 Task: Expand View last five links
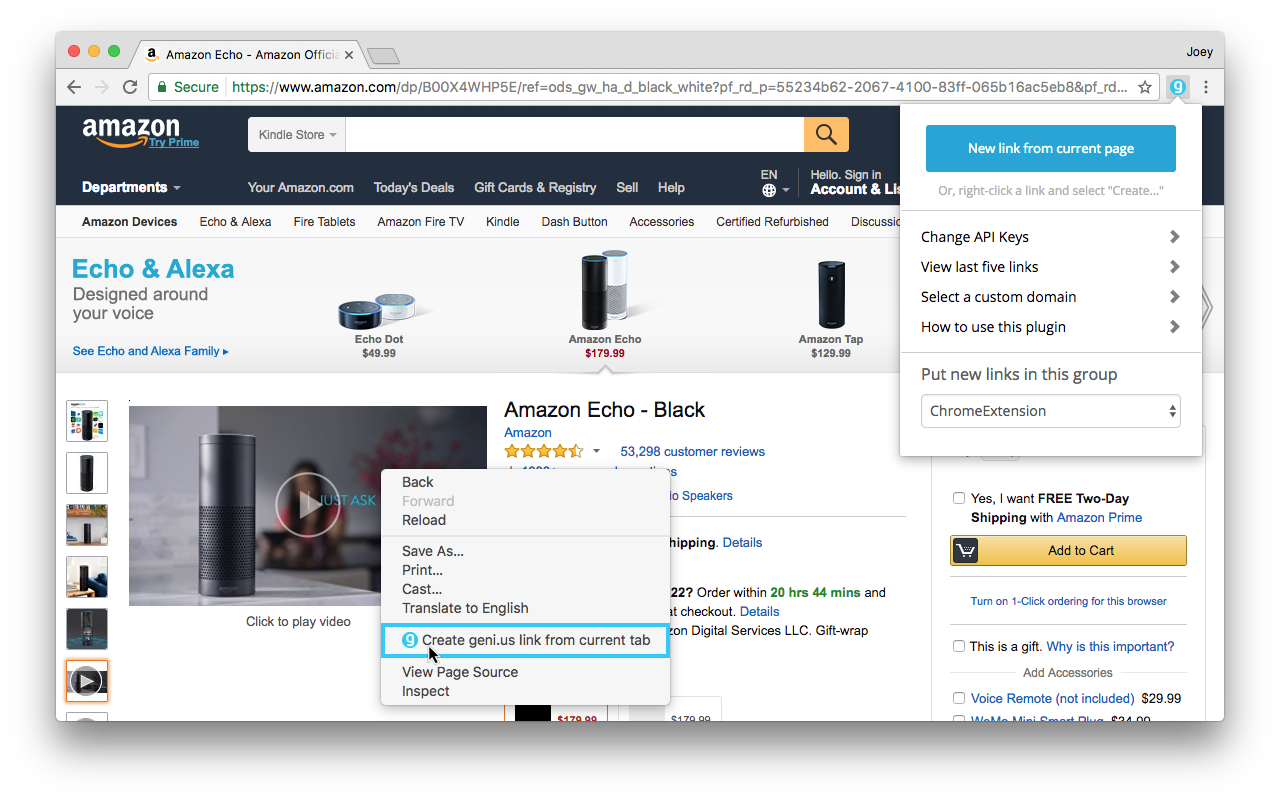point(1050,267)
